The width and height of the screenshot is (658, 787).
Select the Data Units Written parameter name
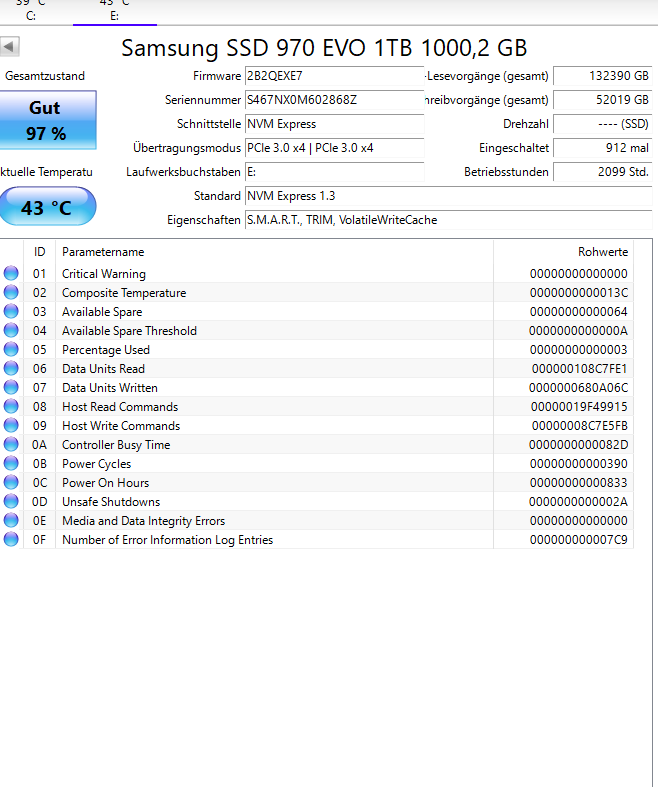(110, 387)
